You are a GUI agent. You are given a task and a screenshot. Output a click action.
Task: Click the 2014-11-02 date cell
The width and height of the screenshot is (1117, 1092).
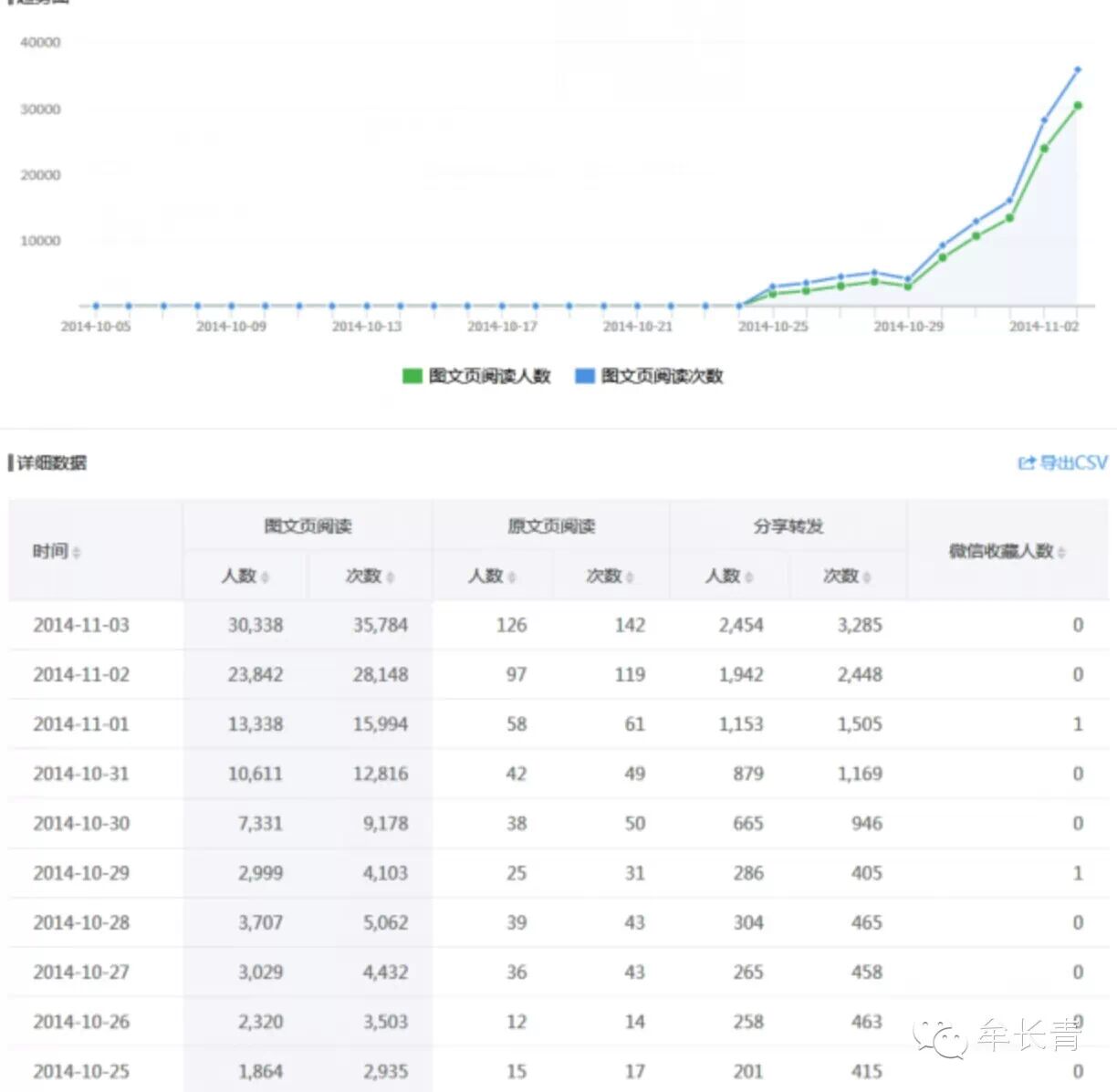81,674
